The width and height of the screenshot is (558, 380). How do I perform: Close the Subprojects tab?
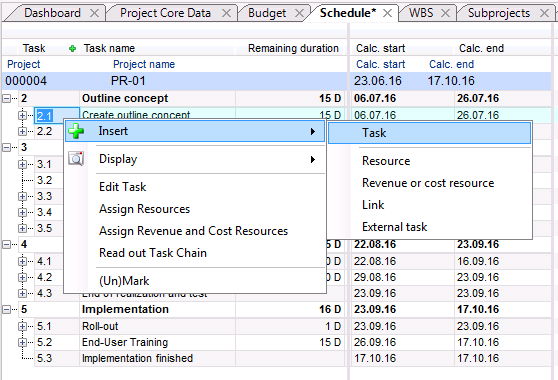(544, 14)
